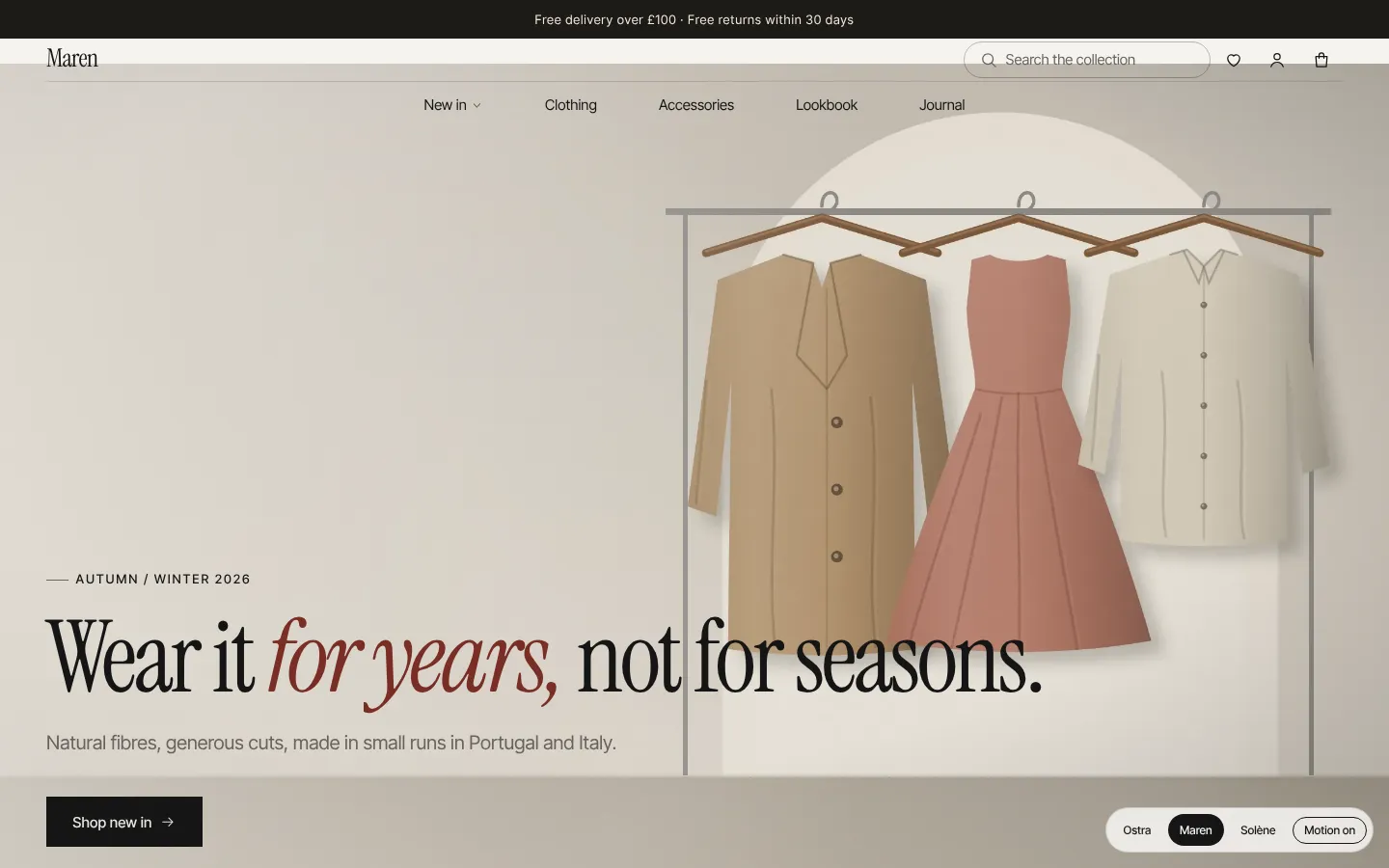Open the shopping bag icon
This screenshot has width=1389, height=868.
coord(1321,60)
